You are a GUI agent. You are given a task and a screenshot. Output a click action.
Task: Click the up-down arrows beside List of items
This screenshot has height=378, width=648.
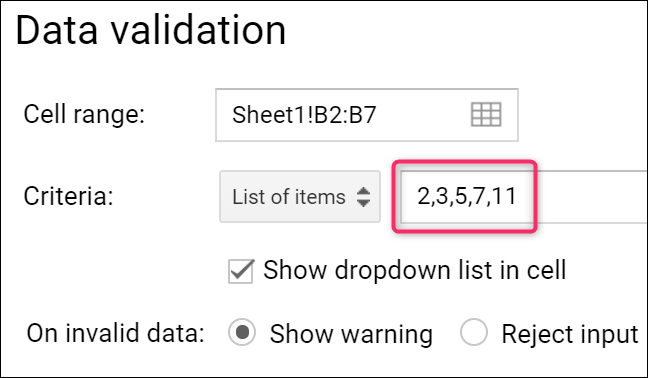pyautogui.click(x=363, y=197)
